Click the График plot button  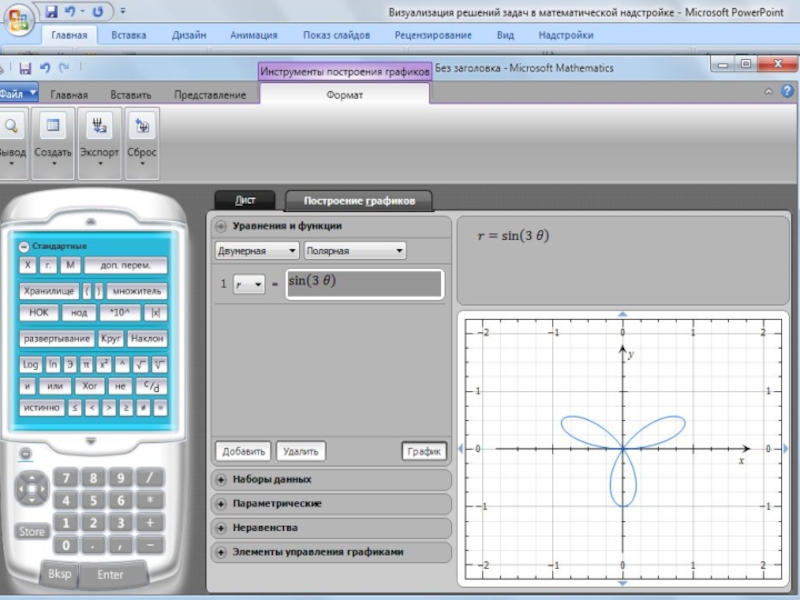[x=424, y=451]
